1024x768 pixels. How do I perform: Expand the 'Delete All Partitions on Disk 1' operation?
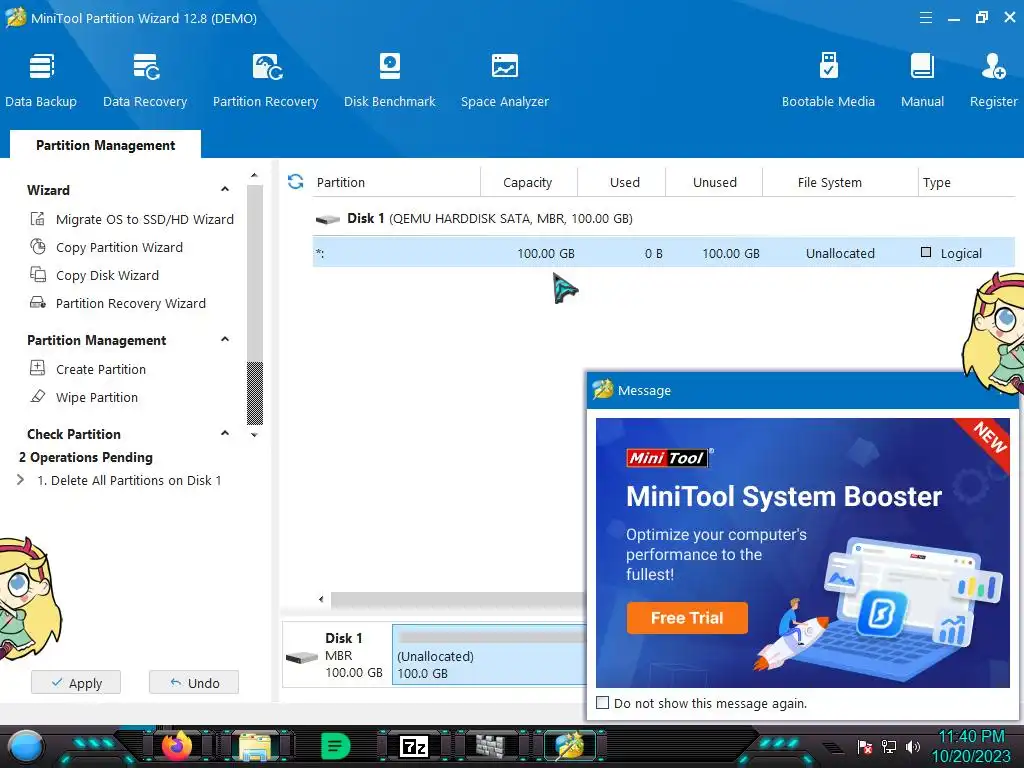(21, 480)
